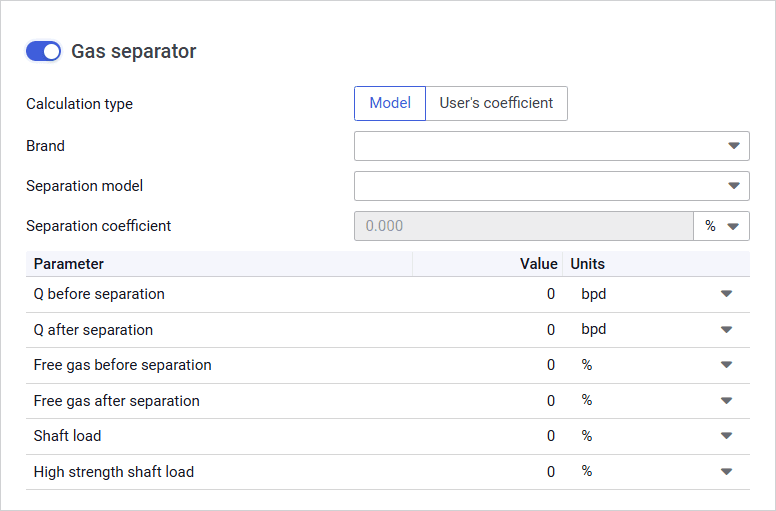Viewport: 776px width, 511px height.
Task: Select the Shaft load row label
Action: coord(67,436)
